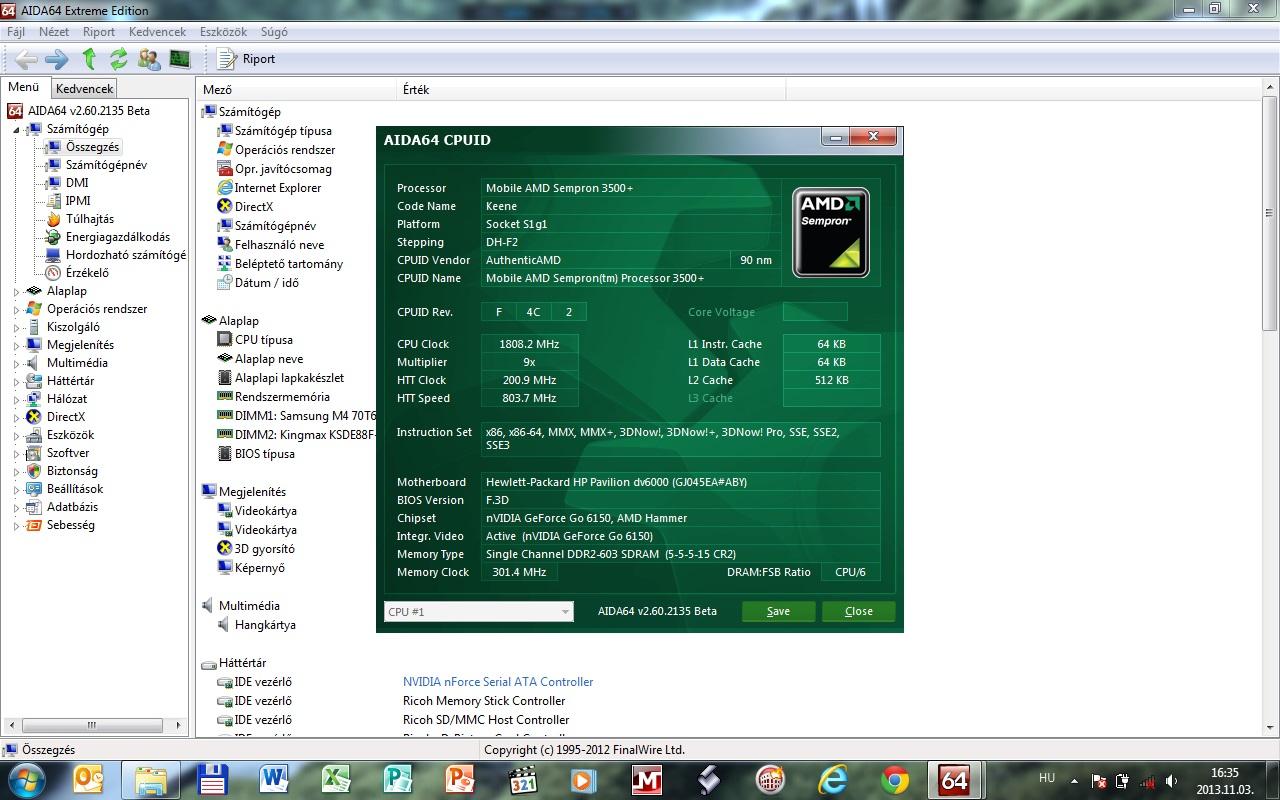Expand the Szoftver tree node
Screen dimensions: 1280x800
point(17,454)
